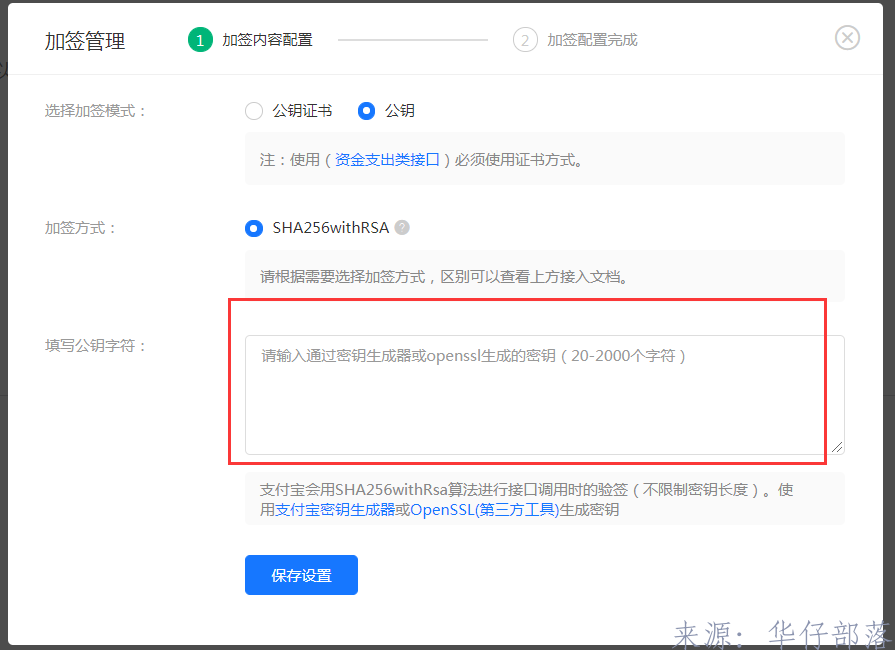Click the 加签管理 dialog title
The image size is (895, 650).
click(x=85, y=41)
